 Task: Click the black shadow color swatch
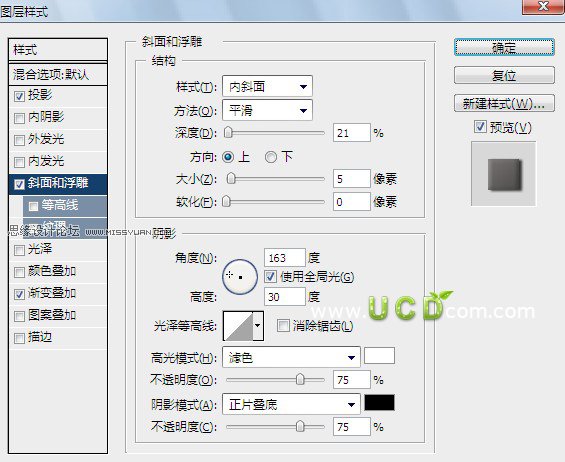[379, 403]
